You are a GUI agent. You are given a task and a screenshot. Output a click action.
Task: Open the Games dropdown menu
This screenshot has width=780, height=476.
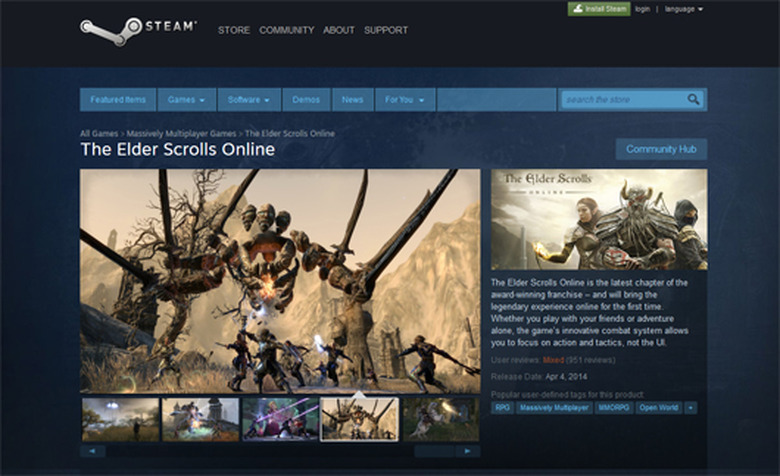click(x=186, y=100)
